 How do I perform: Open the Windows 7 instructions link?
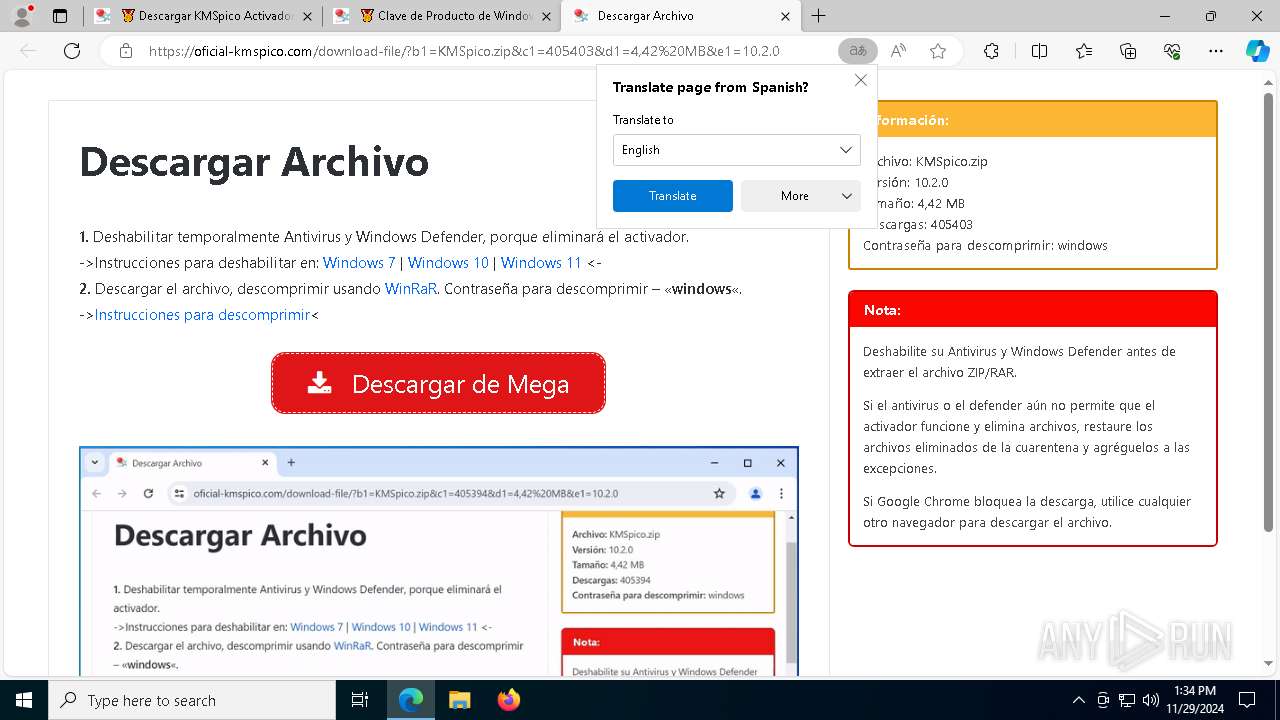click(x=359, y=263)
